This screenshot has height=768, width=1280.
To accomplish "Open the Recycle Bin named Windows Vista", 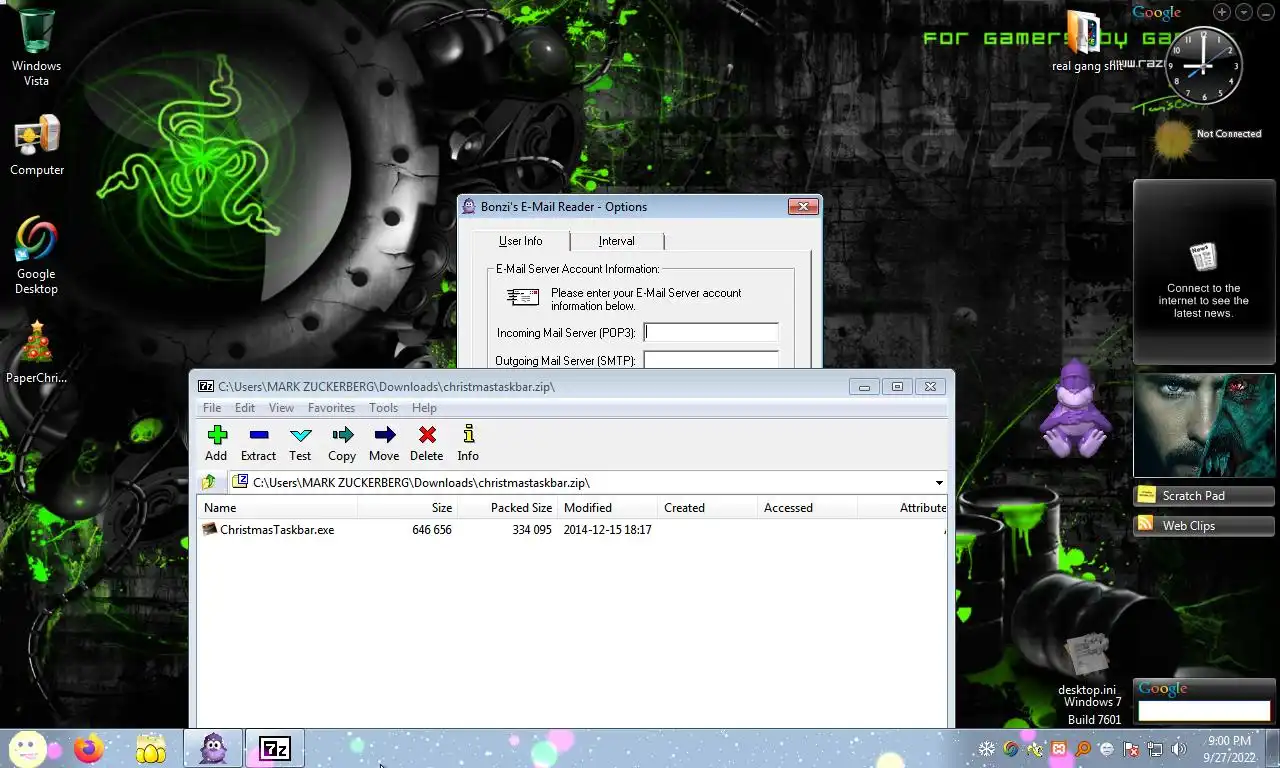I will (x=36, y=47).
